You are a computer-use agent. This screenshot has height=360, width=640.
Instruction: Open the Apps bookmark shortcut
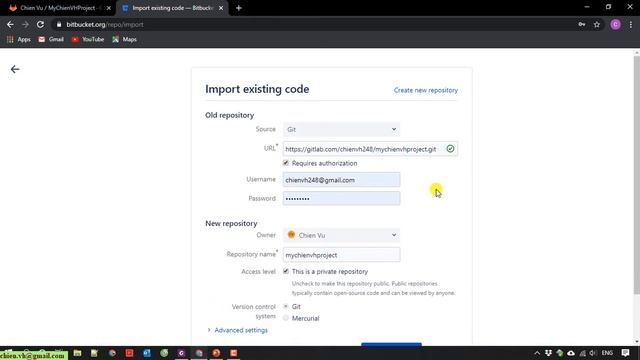tap(19, 39)
